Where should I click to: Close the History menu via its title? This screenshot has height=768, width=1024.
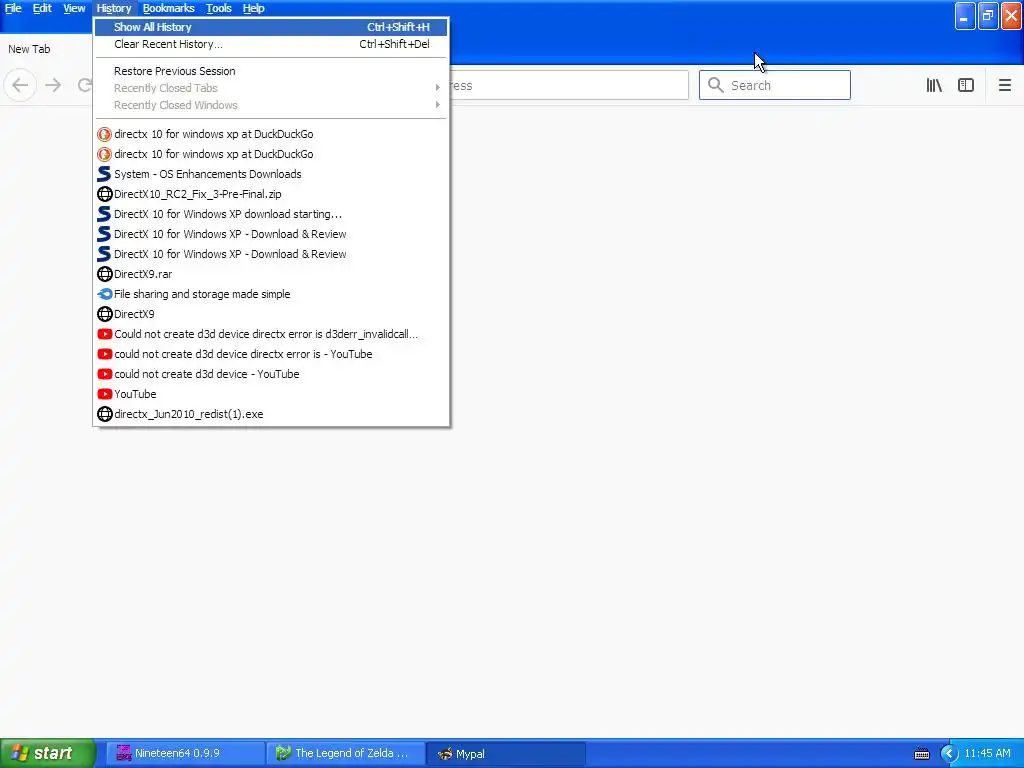point(114,8)
